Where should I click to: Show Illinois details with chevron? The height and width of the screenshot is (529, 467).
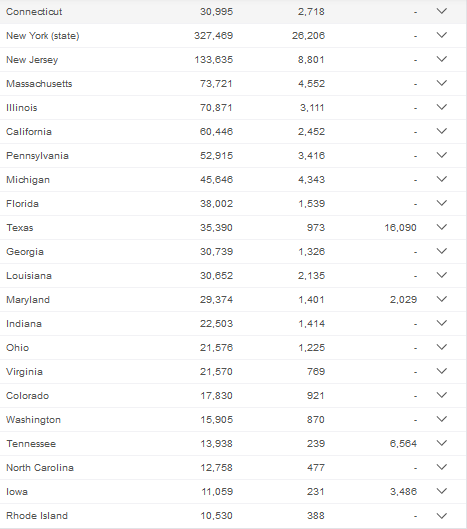tap(442, 107)
